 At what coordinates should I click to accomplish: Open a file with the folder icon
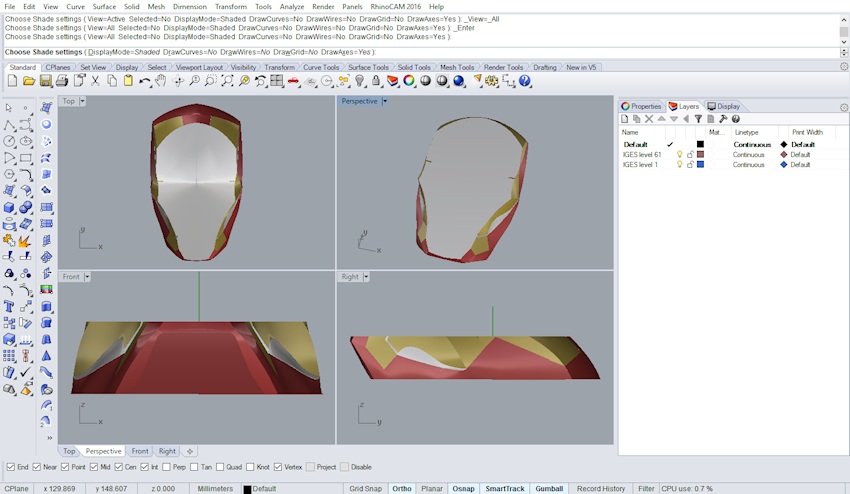[29, 81]
